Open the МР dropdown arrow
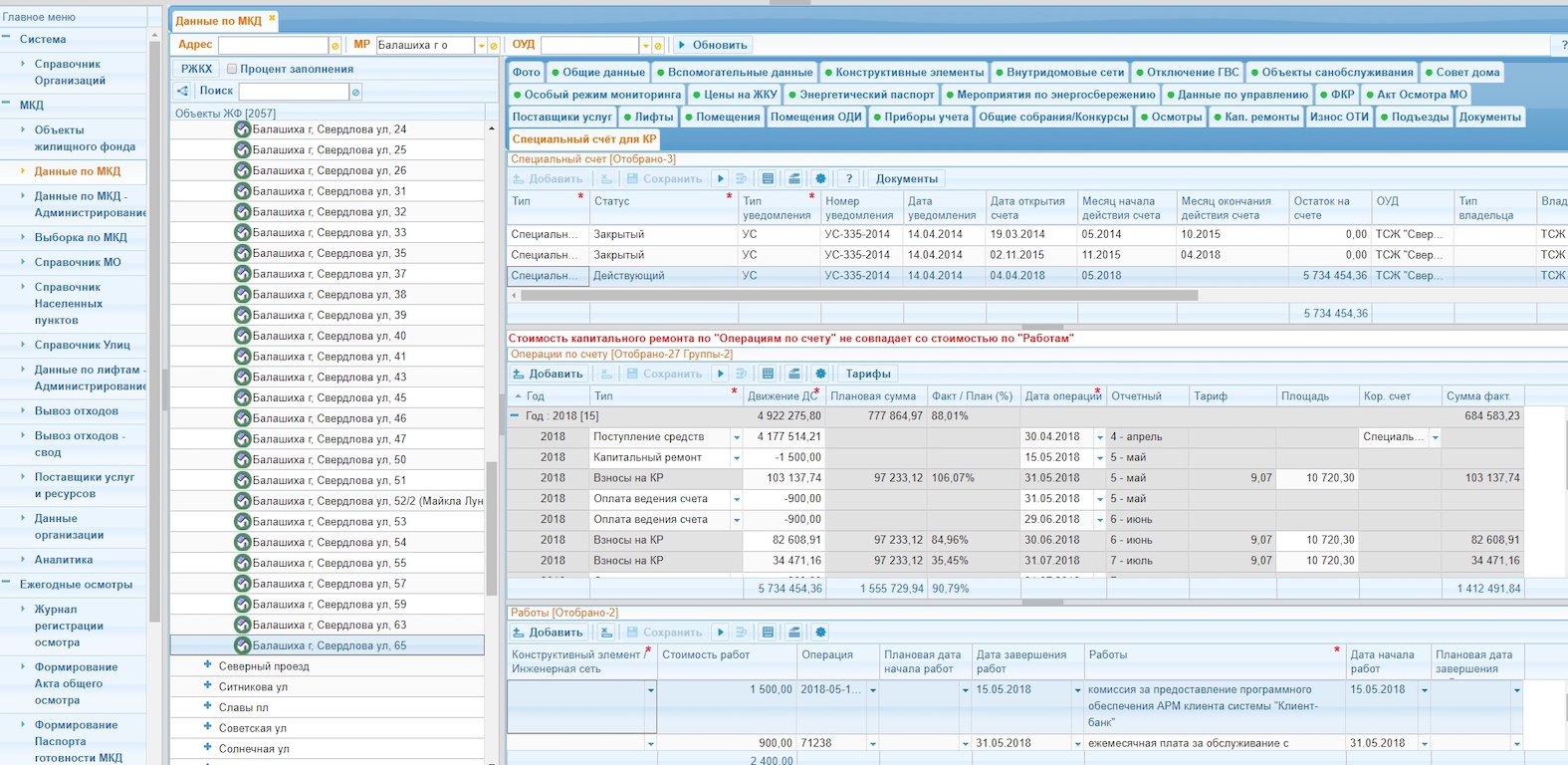Screen dimensions: 1568x765 click(x=482, y=46)
